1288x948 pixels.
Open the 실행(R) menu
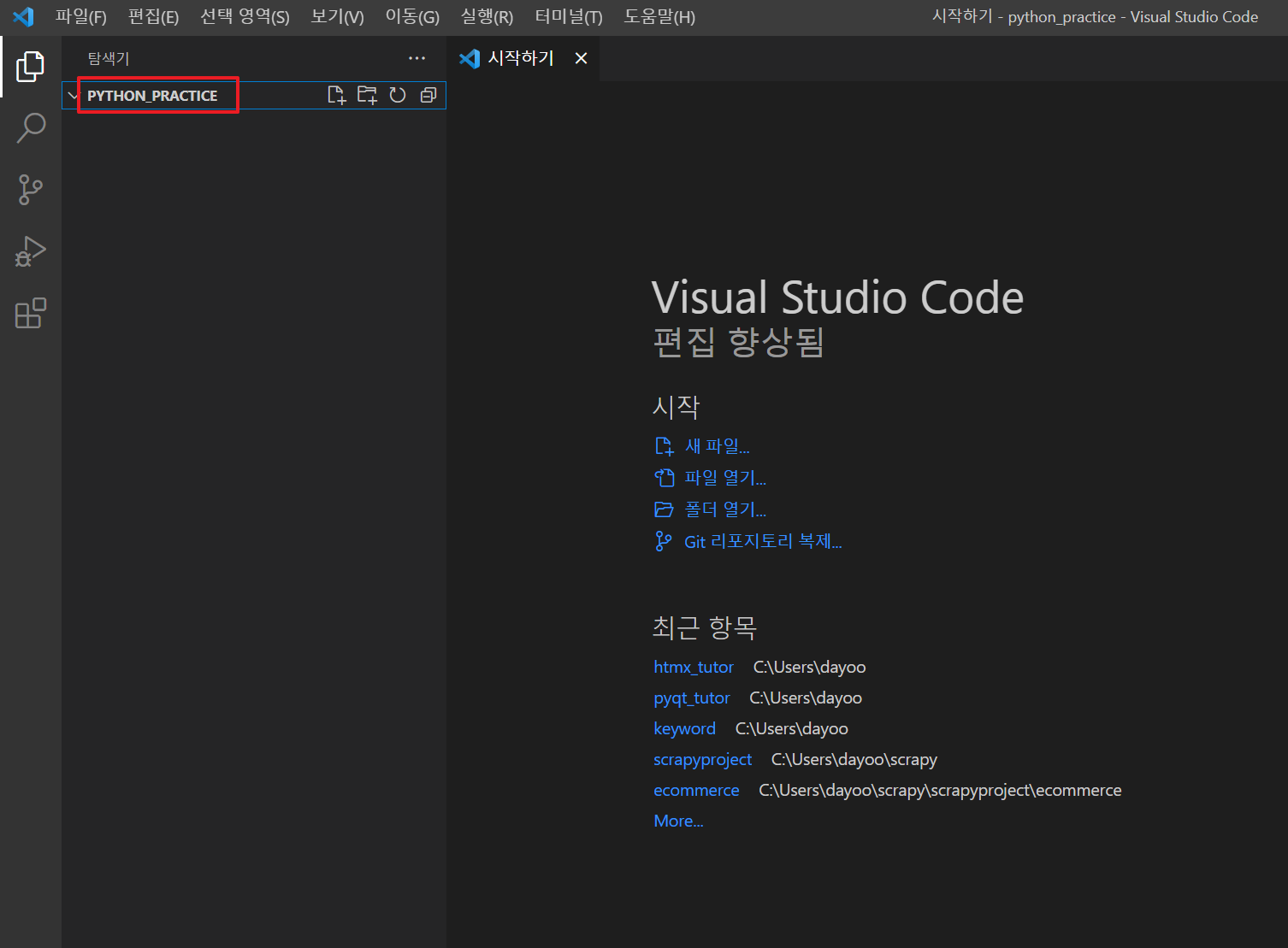coord(487,17)
